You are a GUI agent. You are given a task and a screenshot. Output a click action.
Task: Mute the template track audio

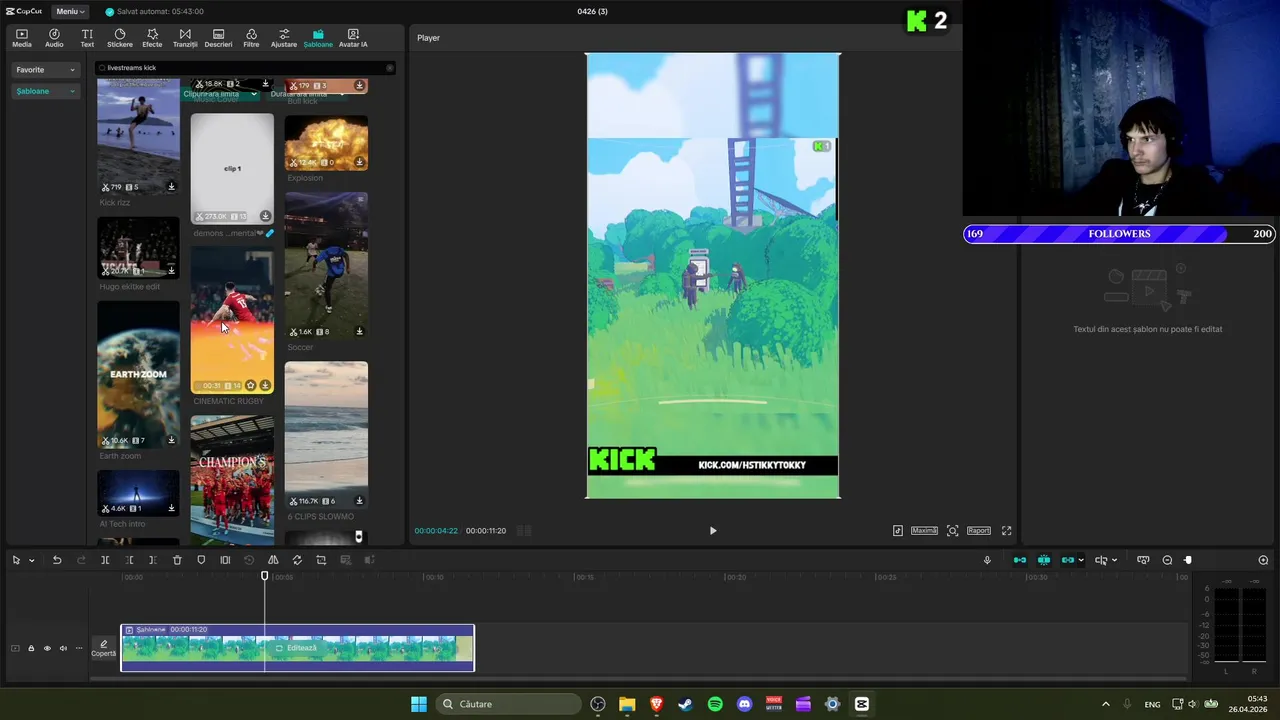pos(63,648)
